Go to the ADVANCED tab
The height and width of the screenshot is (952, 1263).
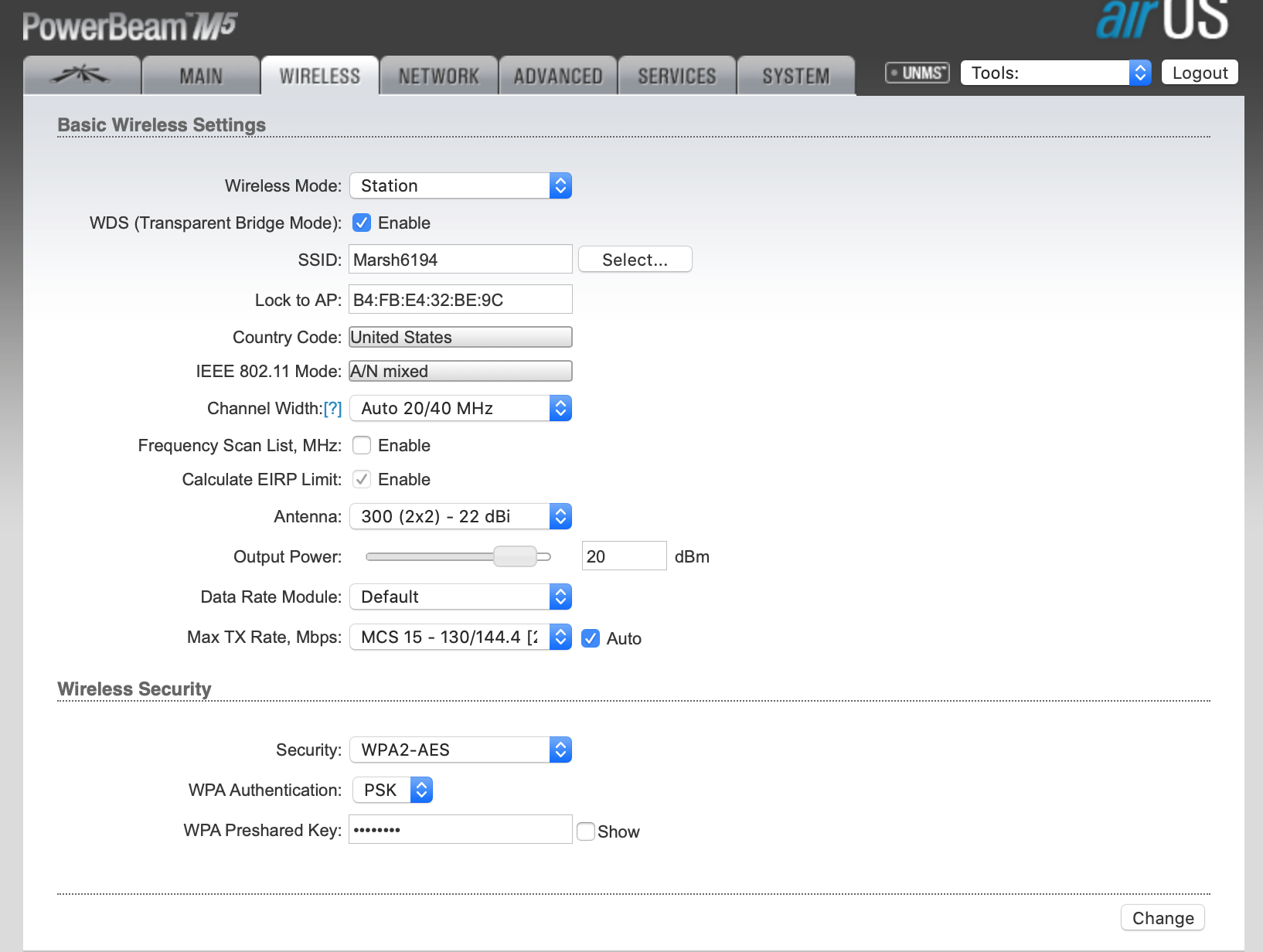click(557, 76)
